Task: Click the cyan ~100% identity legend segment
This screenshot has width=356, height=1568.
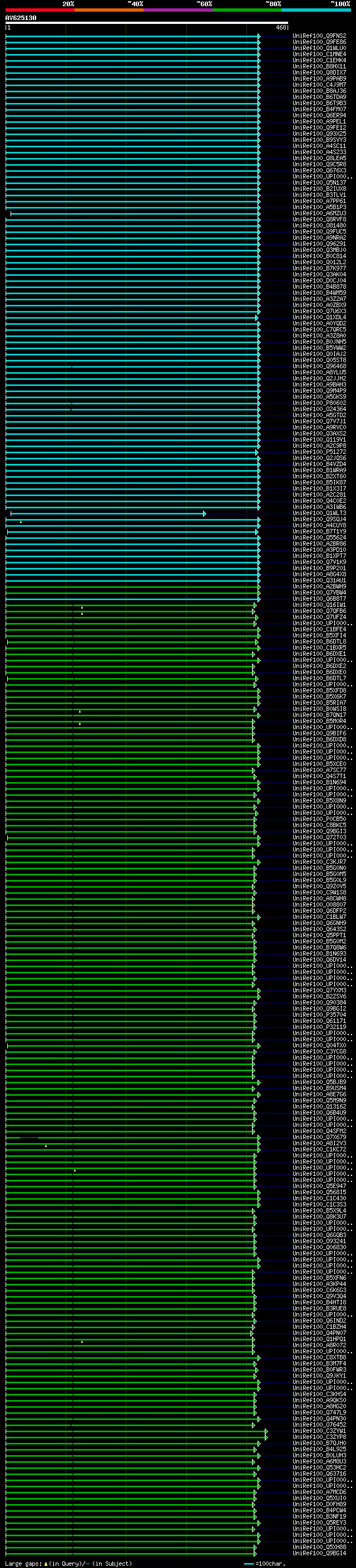Action: coord(316,10)
